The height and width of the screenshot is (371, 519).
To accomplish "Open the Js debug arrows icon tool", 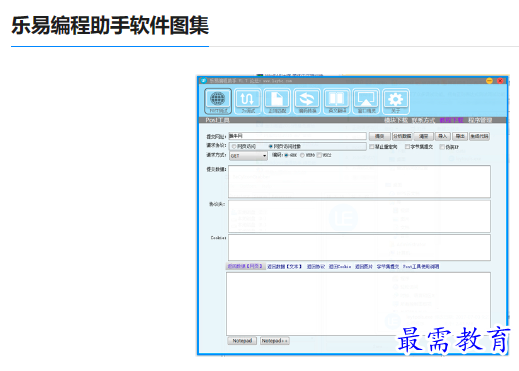I will click(x=247, y=101).
